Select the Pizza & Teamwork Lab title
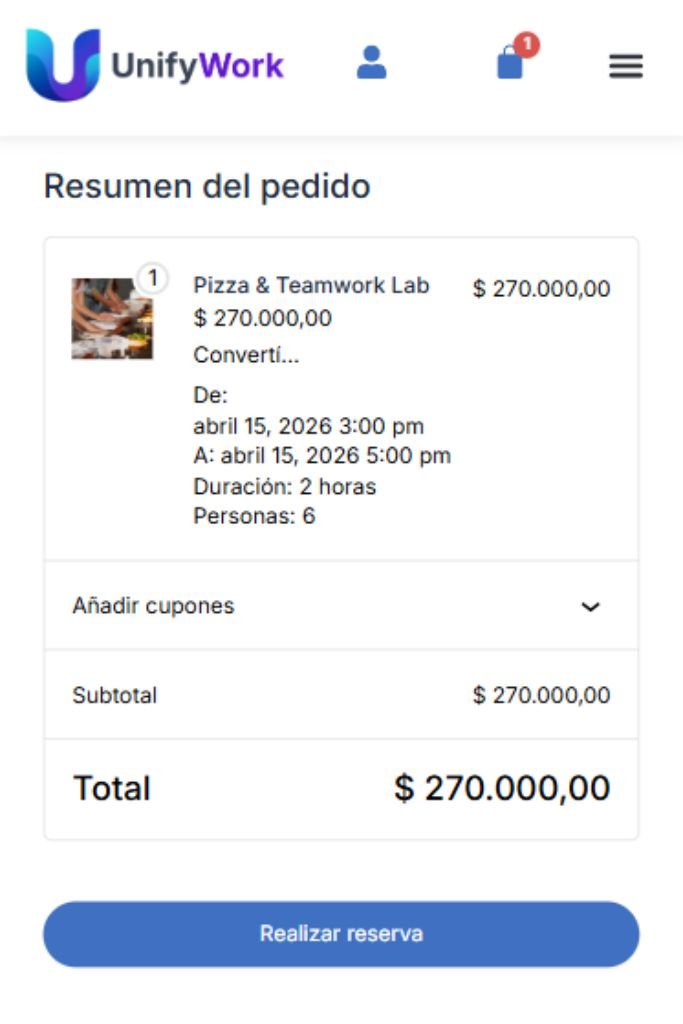Screen dimensions: 683x1024 [x=311, y=285]
